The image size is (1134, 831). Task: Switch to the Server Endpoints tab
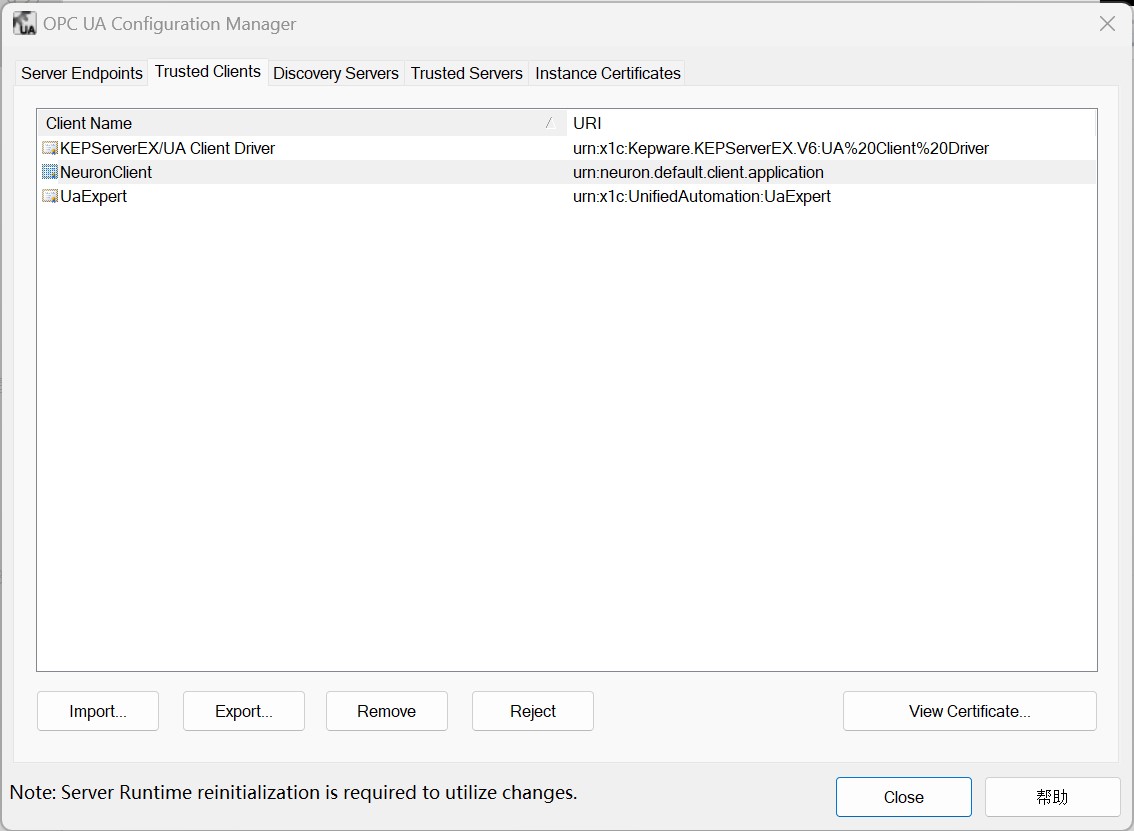(80, 73)
